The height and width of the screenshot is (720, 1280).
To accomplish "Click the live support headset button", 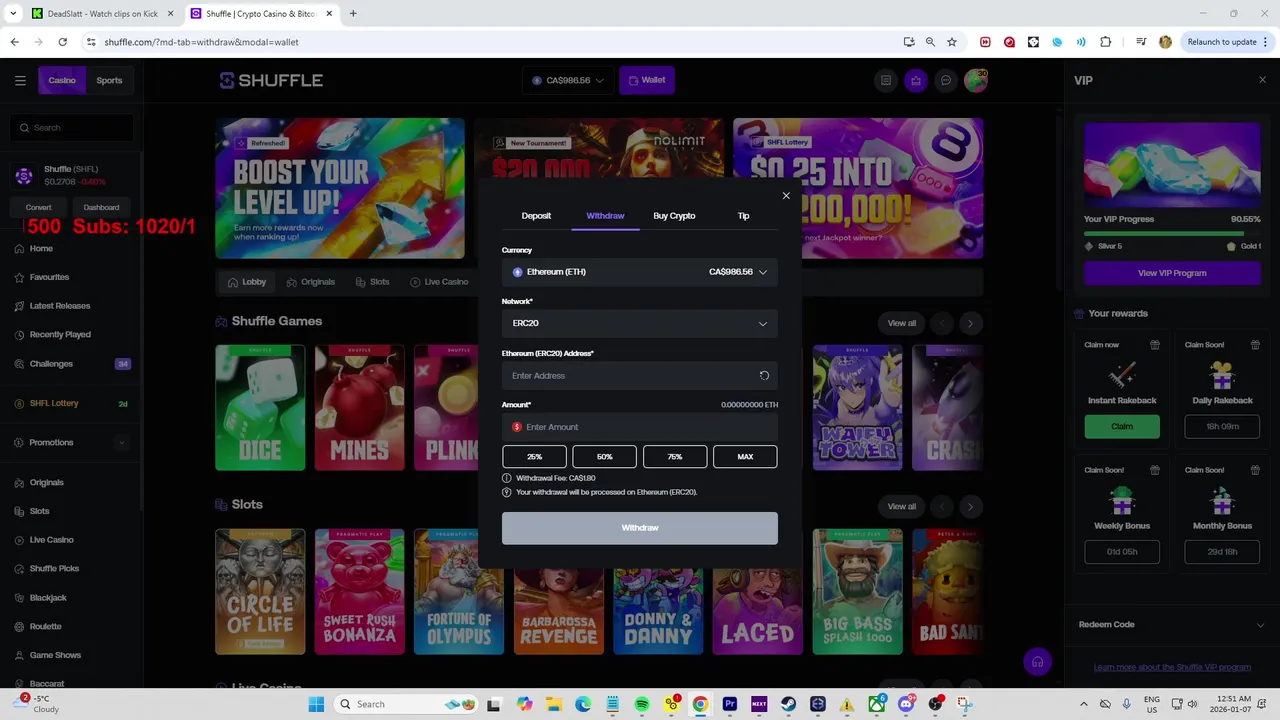I will pyautogui.click(x=1037, y=661).
